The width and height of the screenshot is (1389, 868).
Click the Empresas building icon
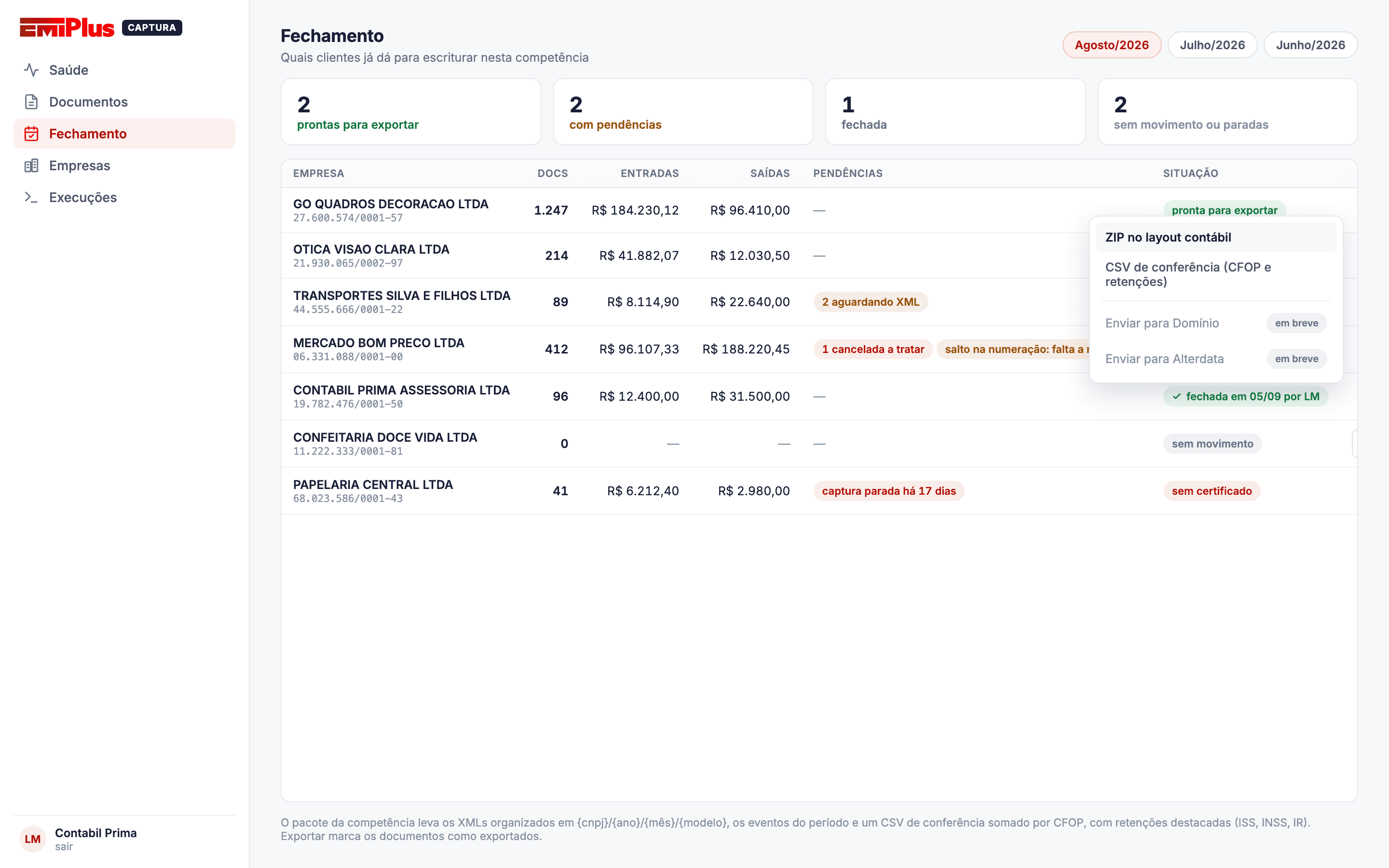[x=31, y=165]
